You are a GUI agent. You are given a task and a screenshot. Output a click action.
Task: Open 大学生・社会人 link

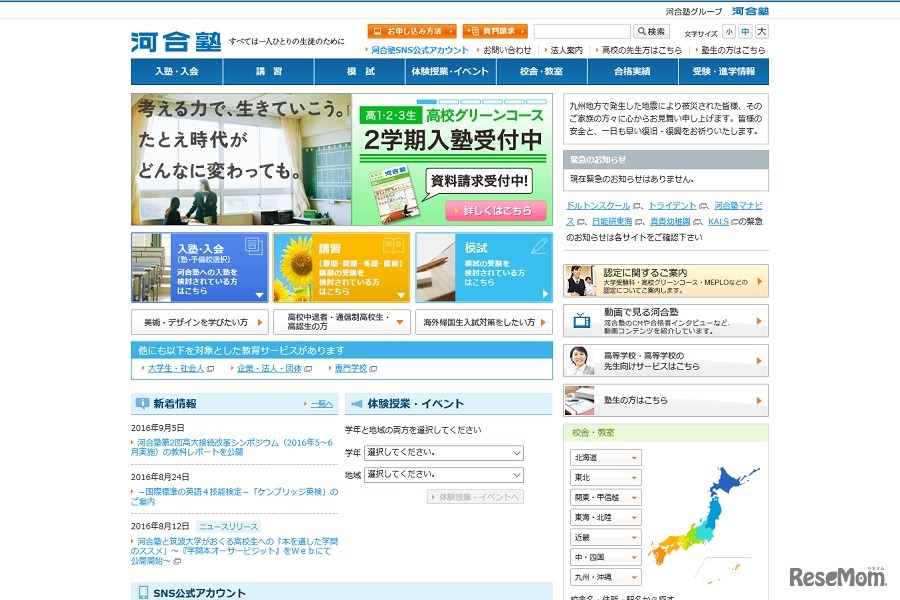(x=176, y=368)
